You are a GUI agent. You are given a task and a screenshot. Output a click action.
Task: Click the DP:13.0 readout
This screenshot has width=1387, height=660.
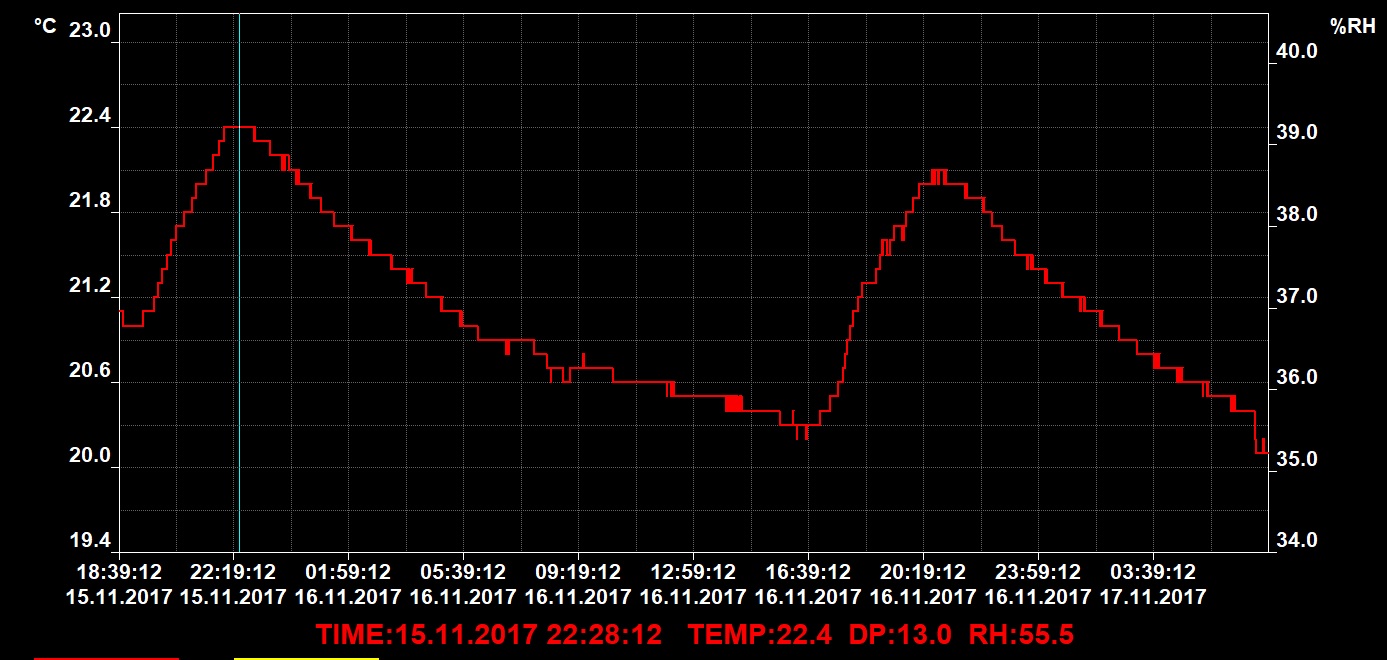(x=898, y=634)
